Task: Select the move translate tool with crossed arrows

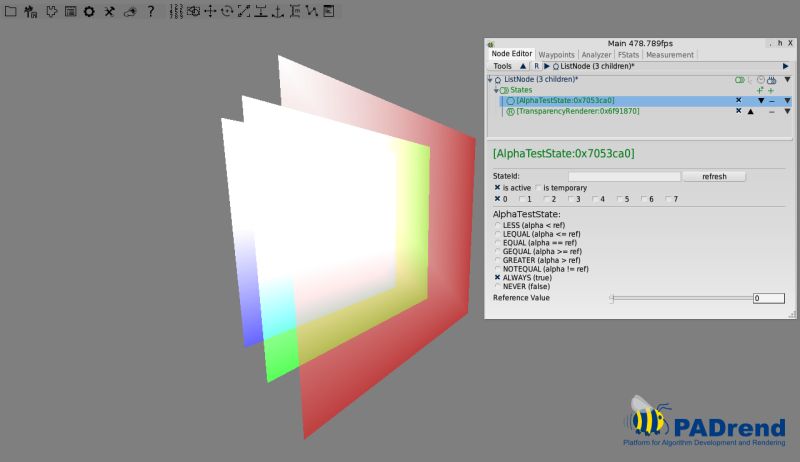Action: tap(210, 11)
